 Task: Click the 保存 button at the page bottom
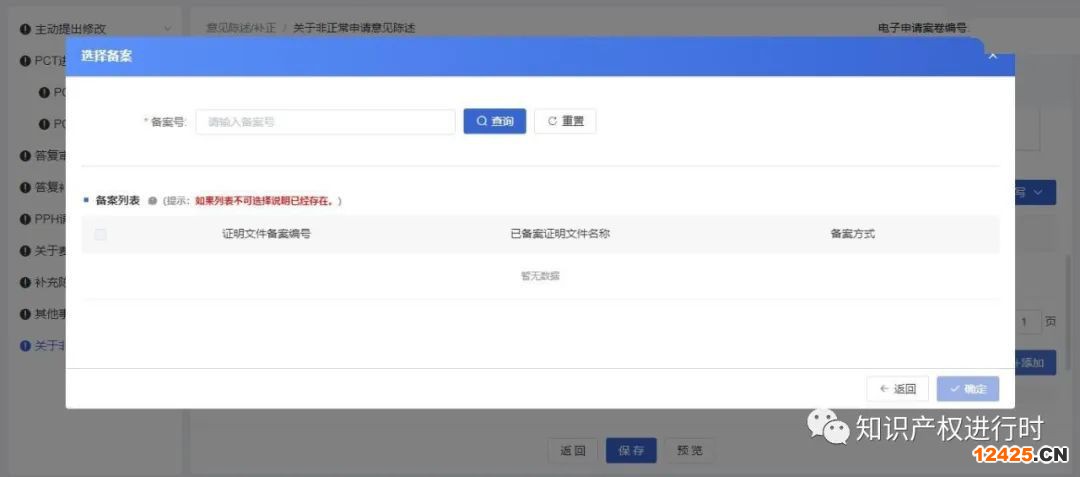631,450
